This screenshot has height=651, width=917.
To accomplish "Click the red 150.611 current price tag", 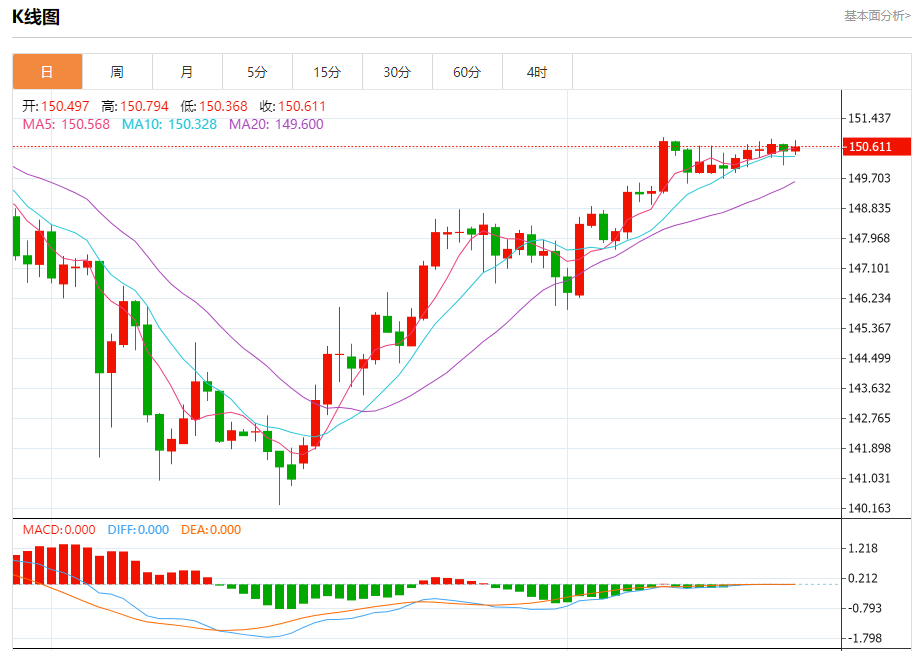I will [876, 146].
